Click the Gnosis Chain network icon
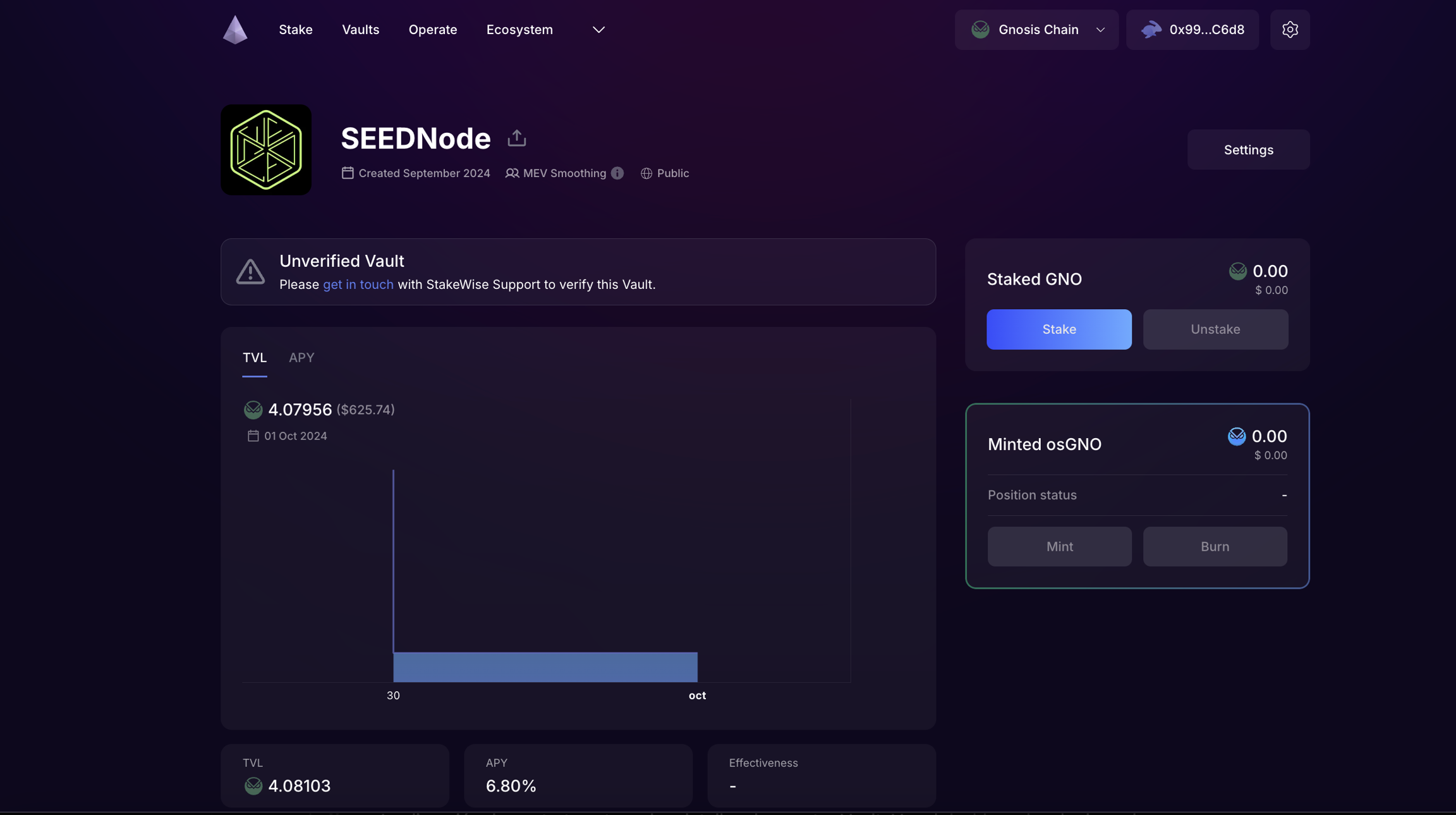Screen dimensions: 1456x815 [x=980, y=30]
